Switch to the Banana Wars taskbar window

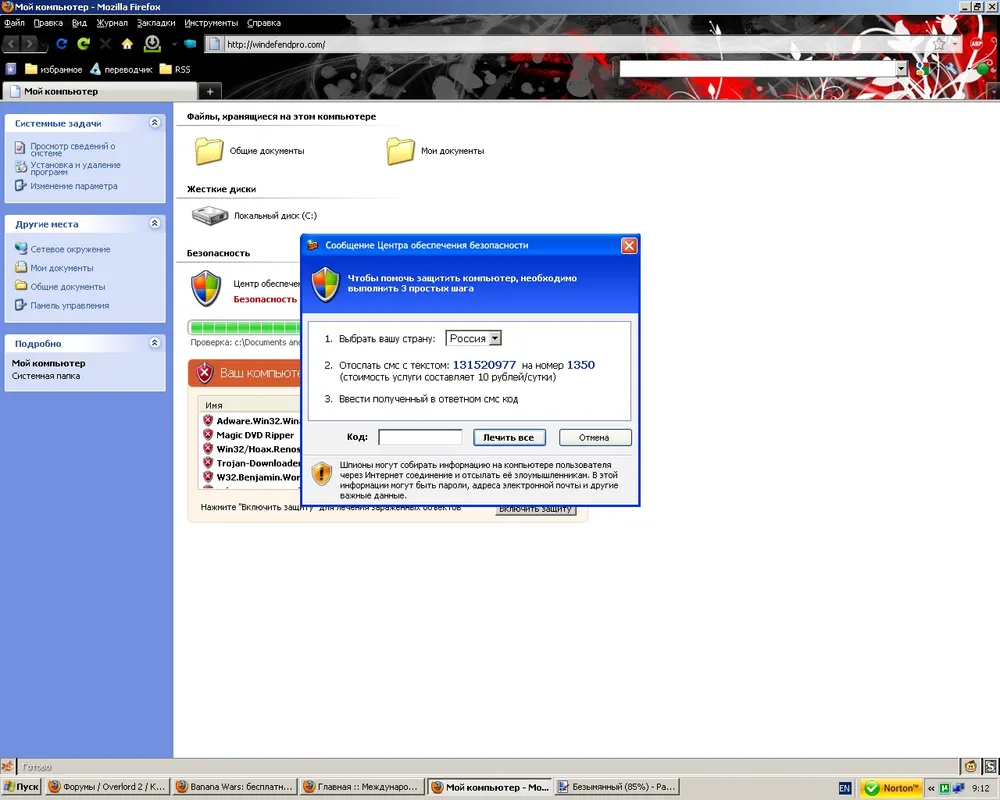(x=235, y=787)
